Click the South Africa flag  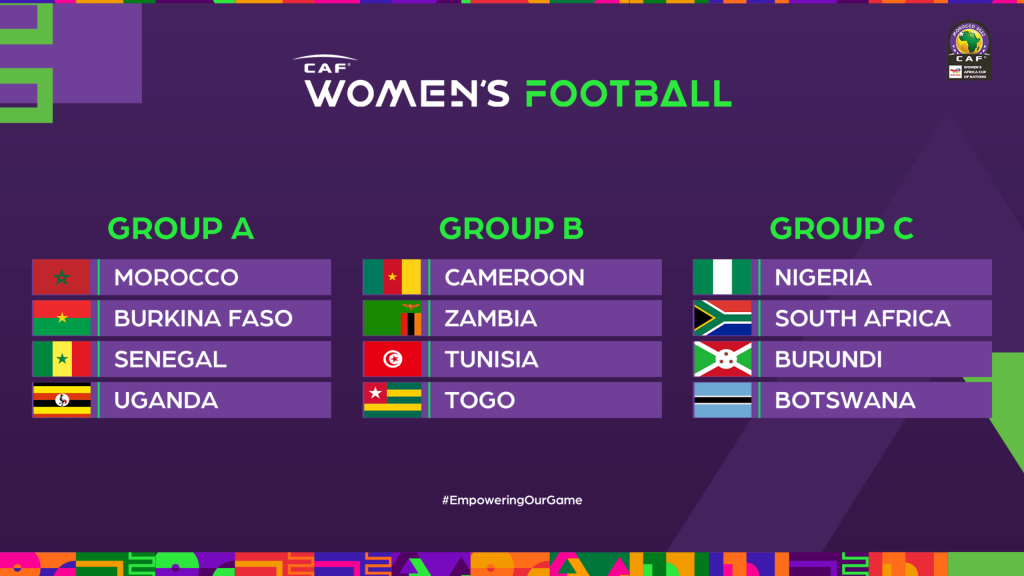tap(722, 318)
